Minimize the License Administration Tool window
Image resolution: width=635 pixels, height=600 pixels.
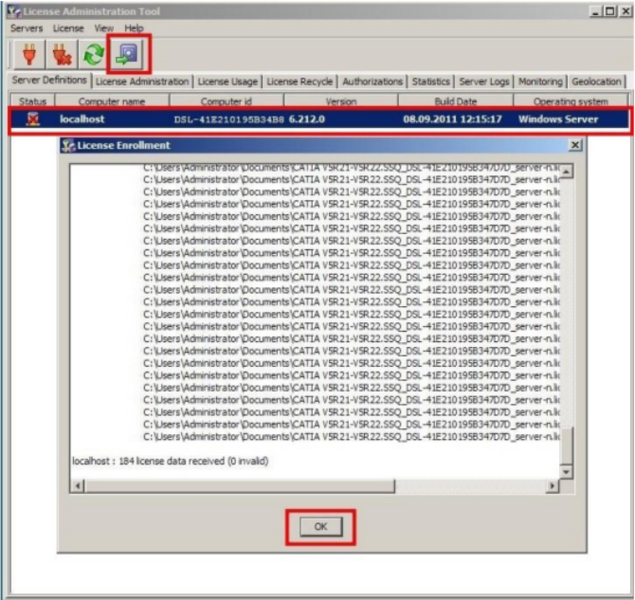click(x=595, y=11)
